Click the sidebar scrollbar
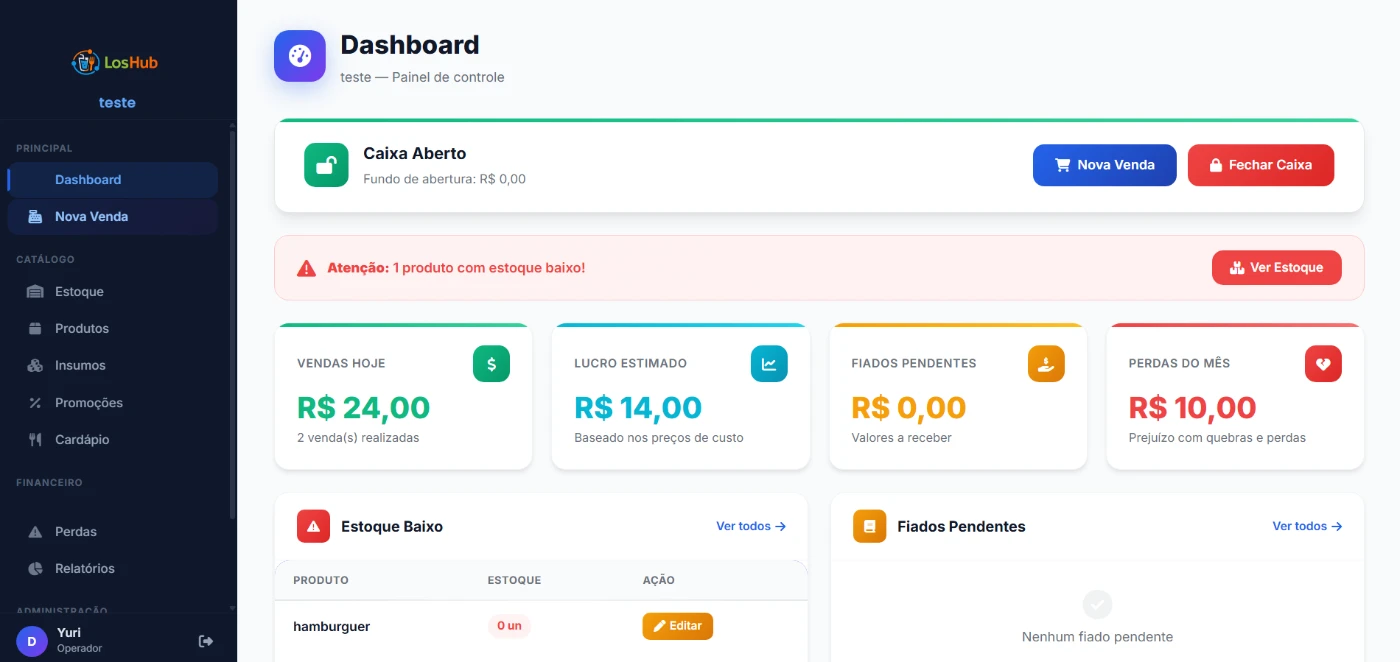This screenshot has width=1400, height=662. 233,320
